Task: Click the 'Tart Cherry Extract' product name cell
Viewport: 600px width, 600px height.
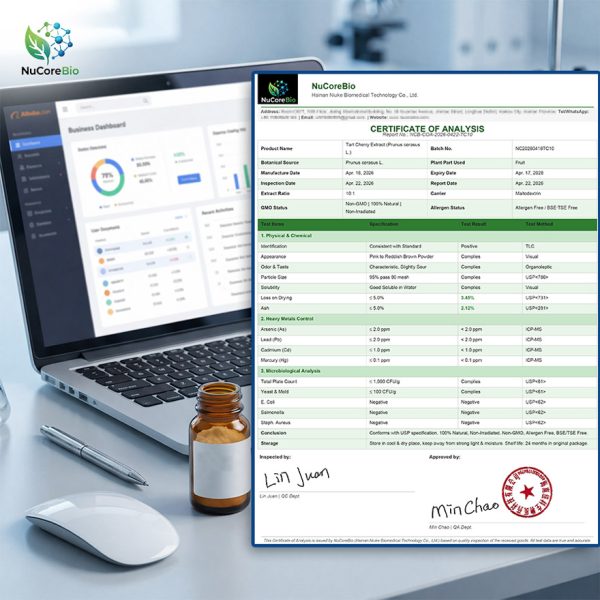Action: 383,148
